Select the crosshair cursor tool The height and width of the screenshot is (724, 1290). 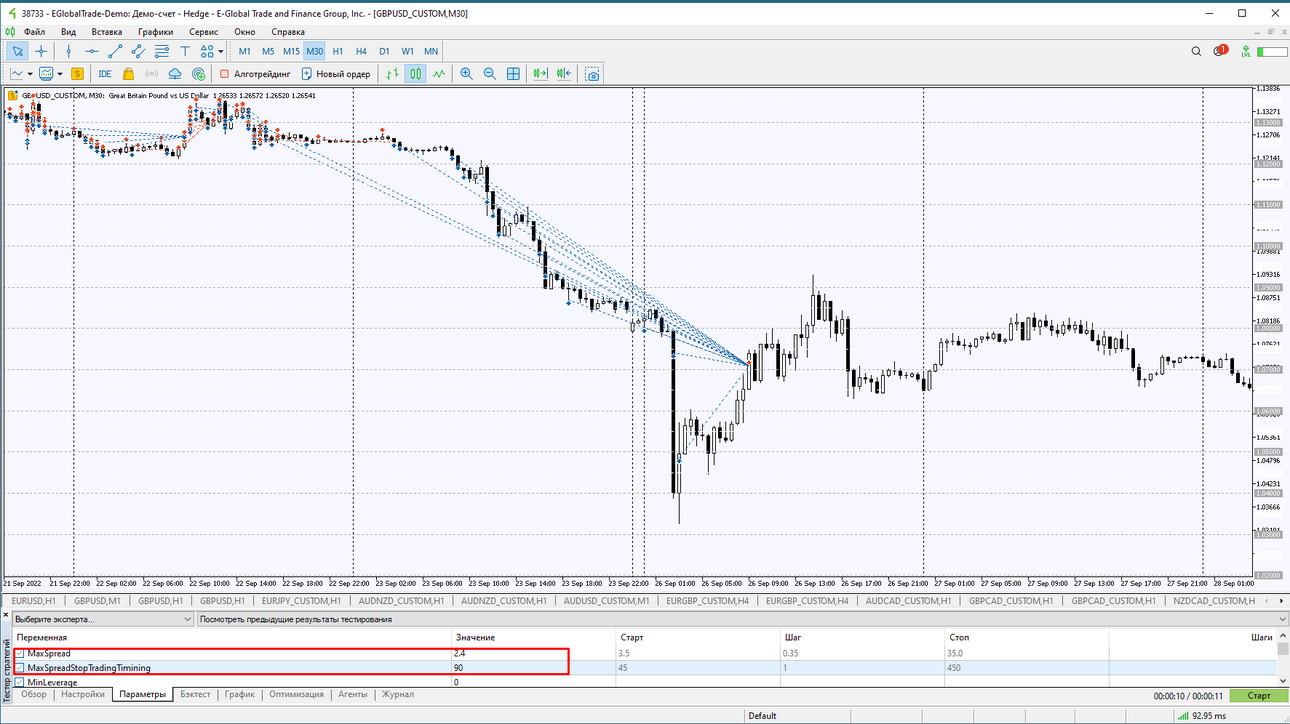(41, 51)
